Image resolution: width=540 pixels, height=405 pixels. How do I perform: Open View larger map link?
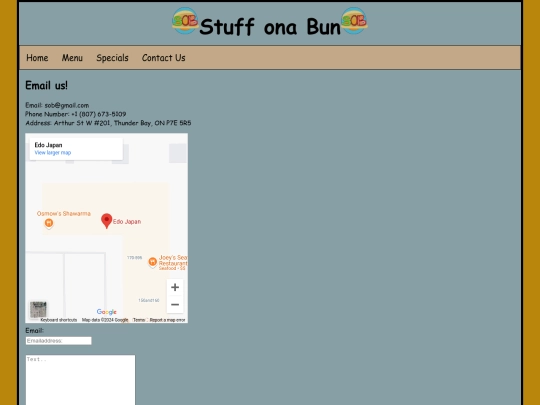[53, 153]
